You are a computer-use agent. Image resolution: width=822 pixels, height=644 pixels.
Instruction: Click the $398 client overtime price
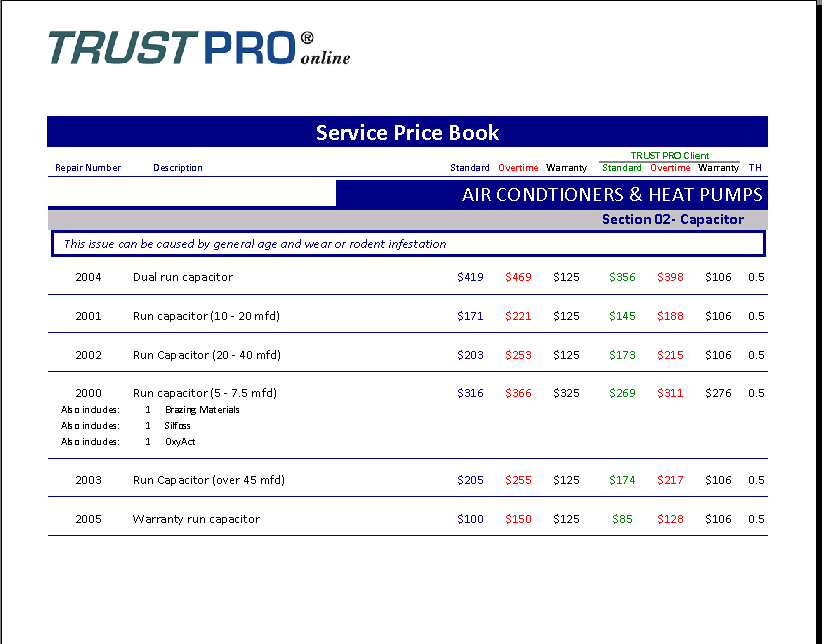pos(670,277)
